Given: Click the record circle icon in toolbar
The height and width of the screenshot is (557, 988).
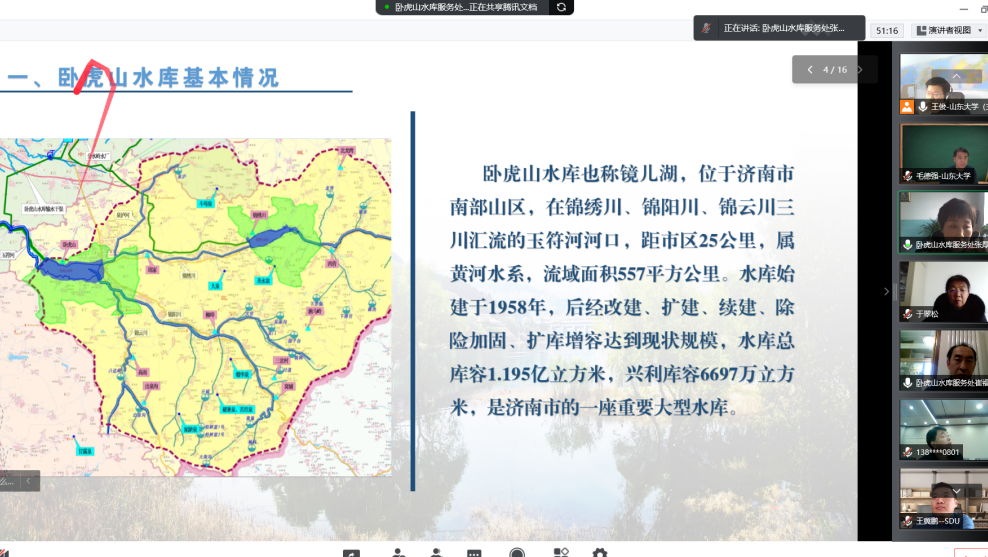Looking at the screenshot, I should pos(517,553).
